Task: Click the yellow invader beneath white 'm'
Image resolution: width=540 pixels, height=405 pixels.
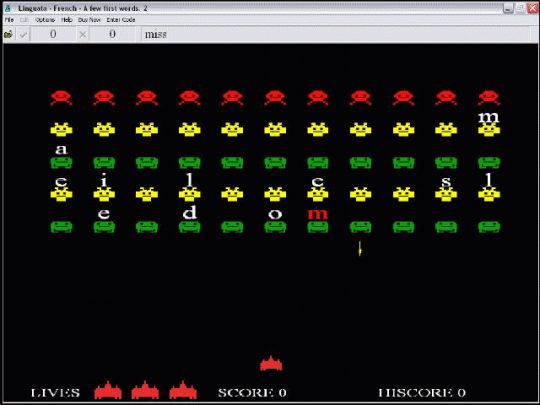Action: [489, 130]
